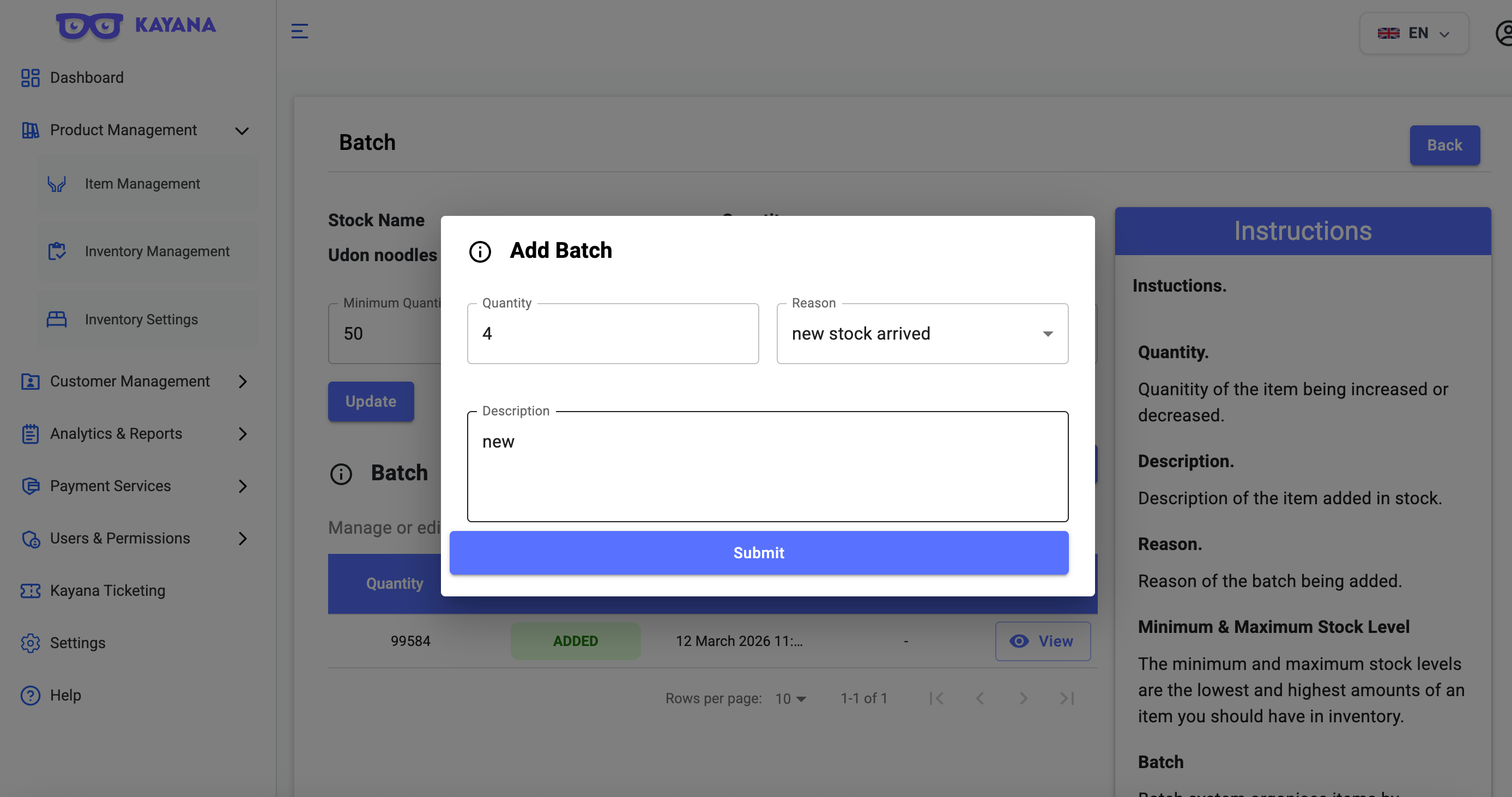The image size is (1512, 797).
Task: Go to the last table page
Action: 1067,698
